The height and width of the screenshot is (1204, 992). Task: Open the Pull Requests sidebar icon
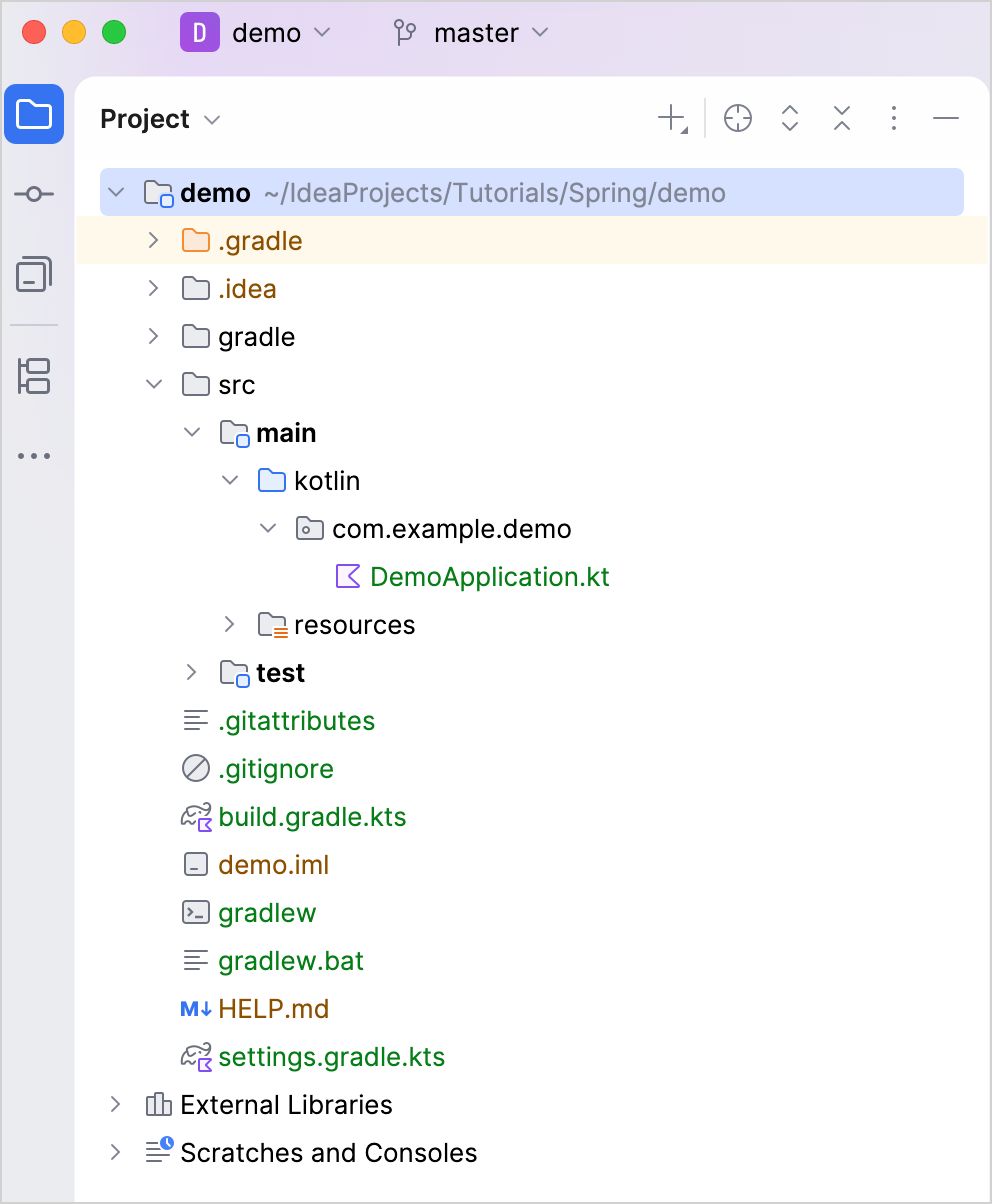coord(34,273)
